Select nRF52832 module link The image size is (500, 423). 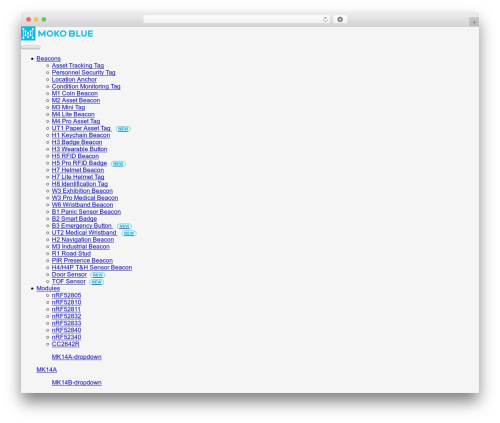tap(66, 317)
